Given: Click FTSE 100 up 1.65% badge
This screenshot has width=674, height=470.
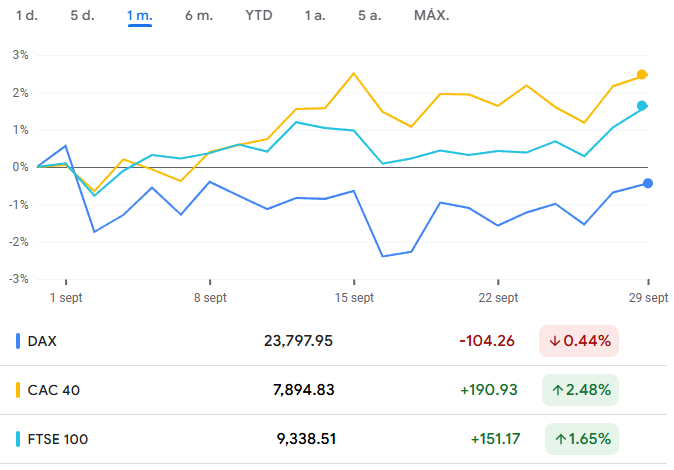Looking at the screenshot, I should tap(582, 439).
